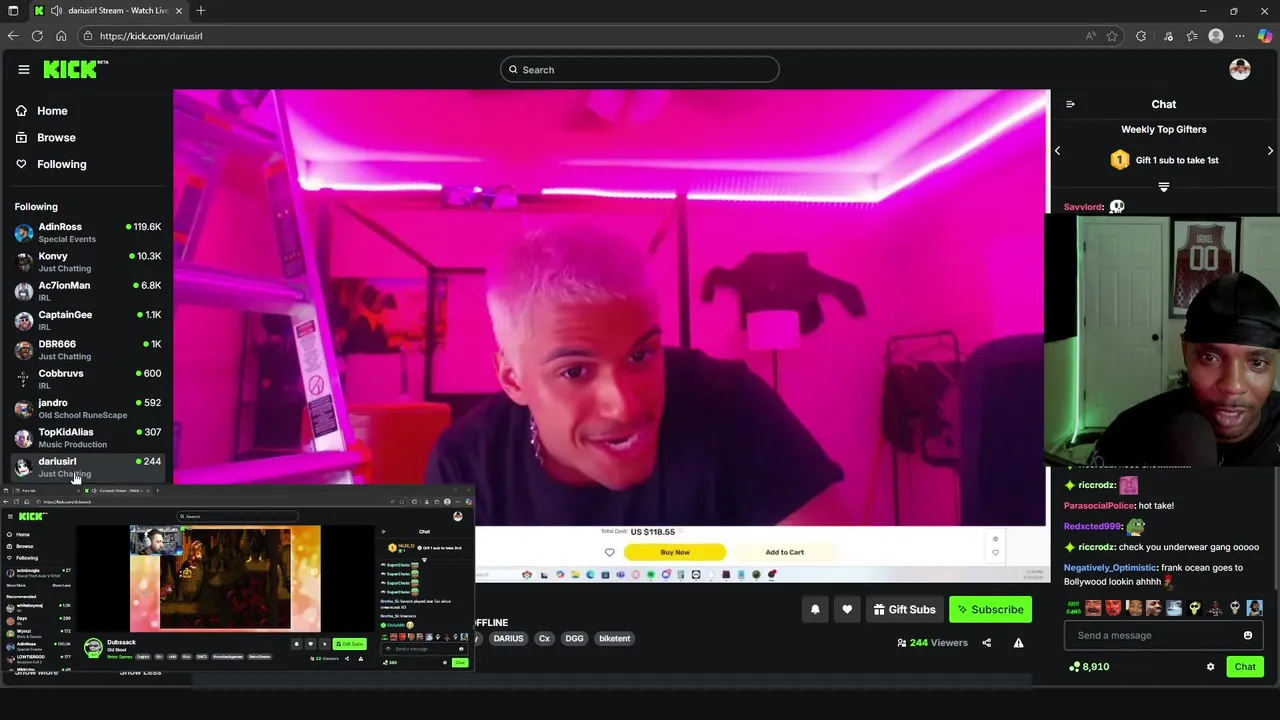The image size is (1280, 720).
Task: Show previous Weekly Top Gifters slide
Action: pyautogui.click(x=1057, y=151)
